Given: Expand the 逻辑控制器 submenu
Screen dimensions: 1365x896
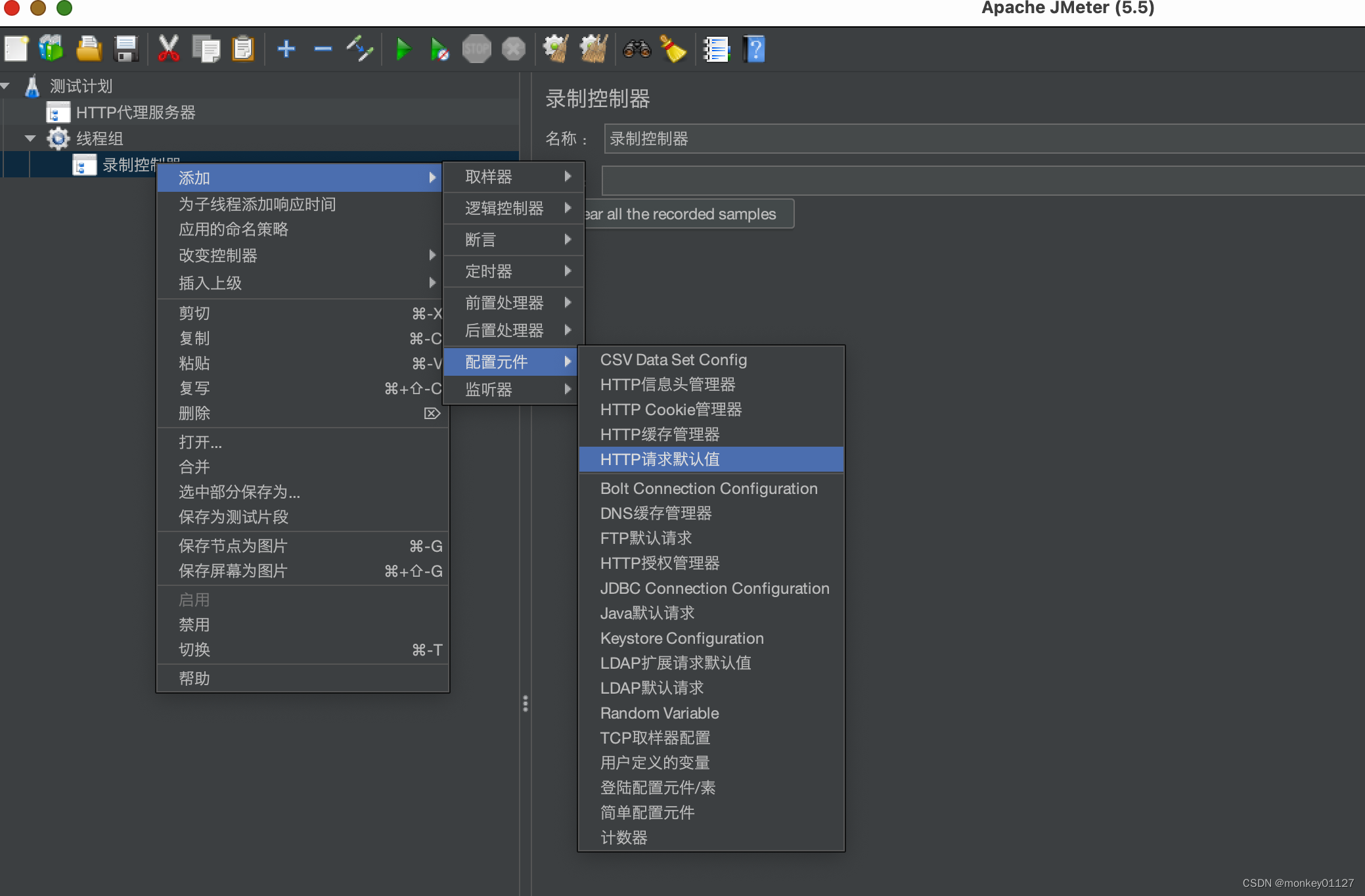Looking at the screenshot, I should (x=514, y=208).
